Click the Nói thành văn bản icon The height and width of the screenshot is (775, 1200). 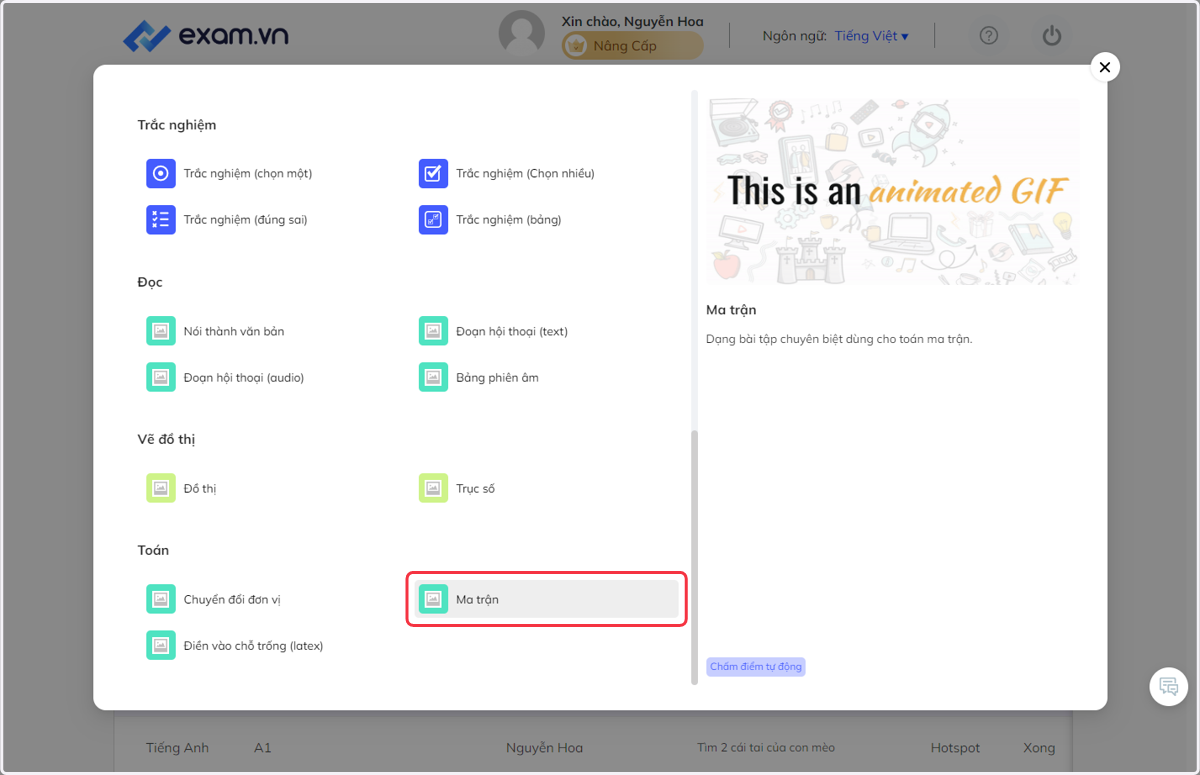click(x=161, y=331)
